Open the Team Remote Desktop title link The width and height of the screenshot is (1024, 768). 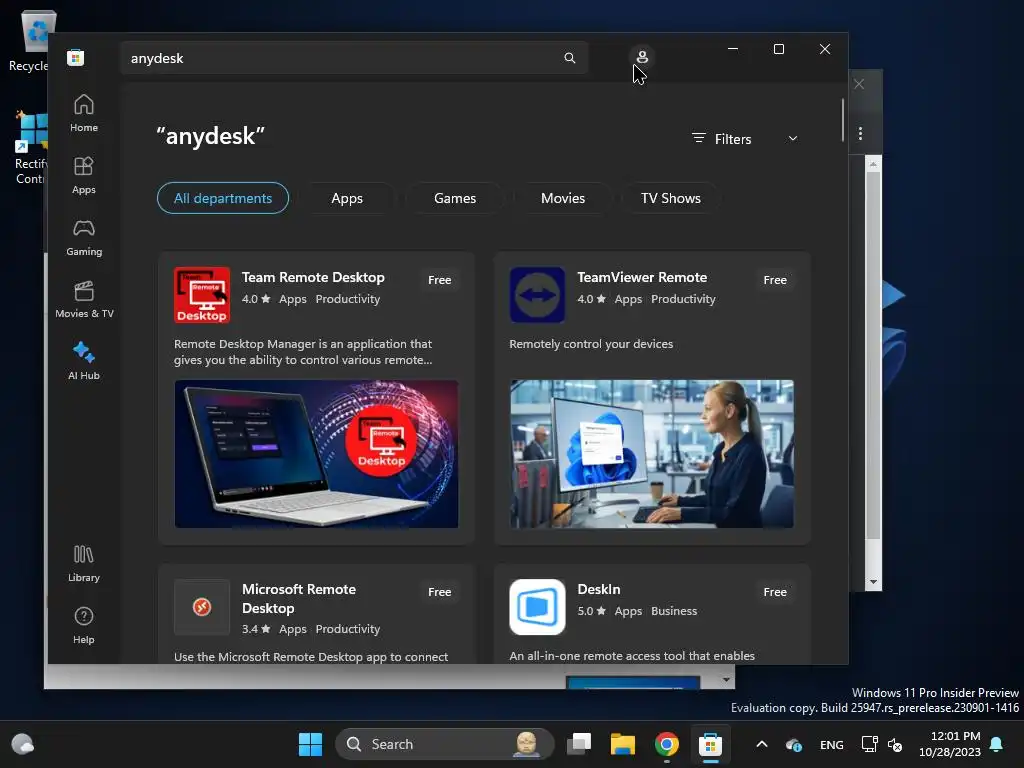click(313, 277)
